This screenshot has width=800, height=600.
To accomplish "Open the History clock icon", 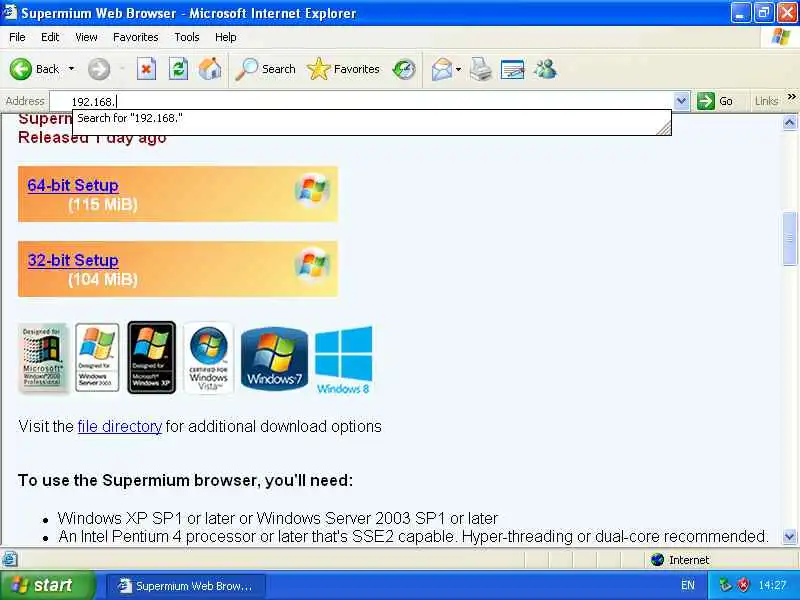I will (404, 69).
